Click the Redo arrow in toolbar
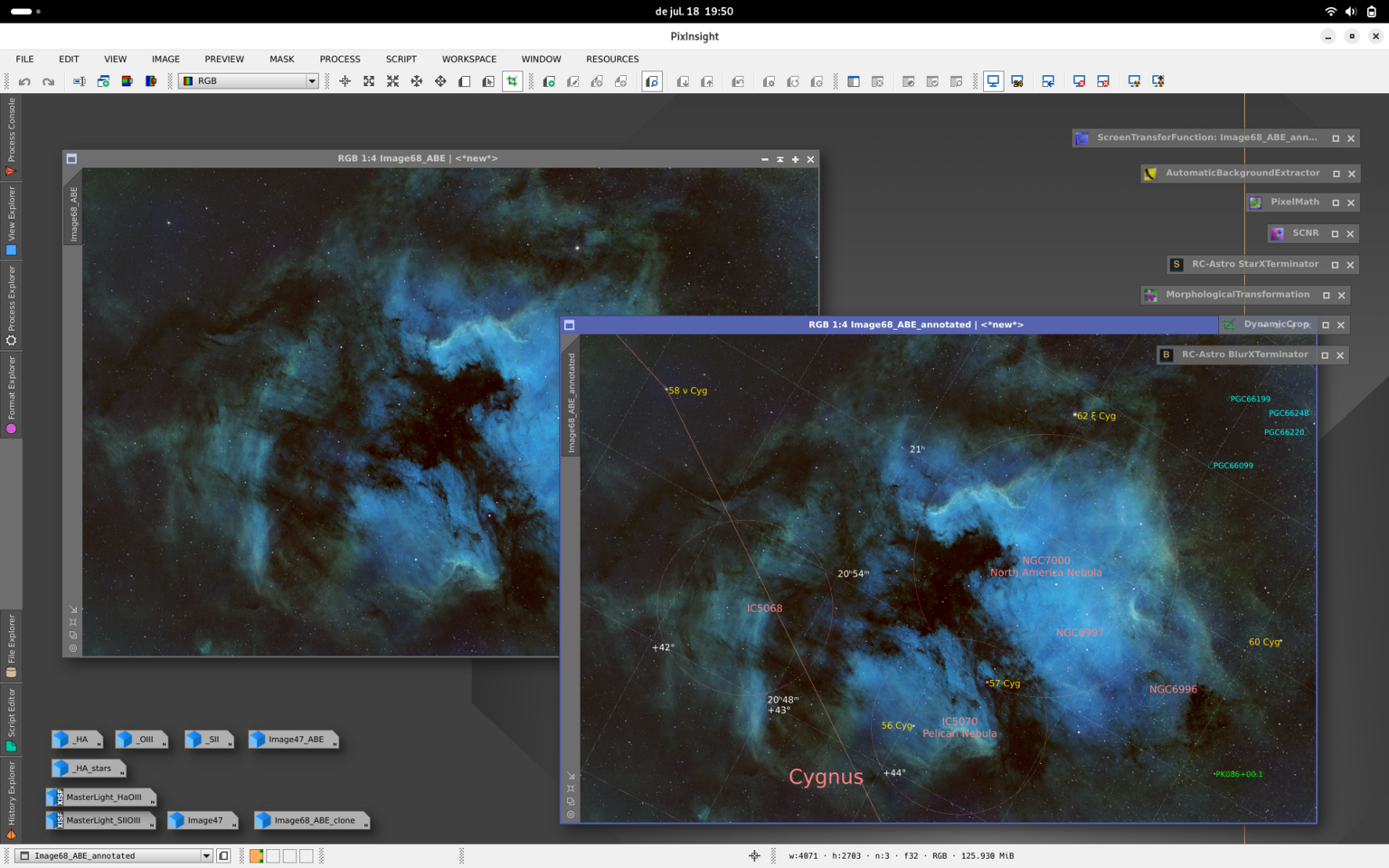This screenshot has height=868, width=1389. point(48,81)
